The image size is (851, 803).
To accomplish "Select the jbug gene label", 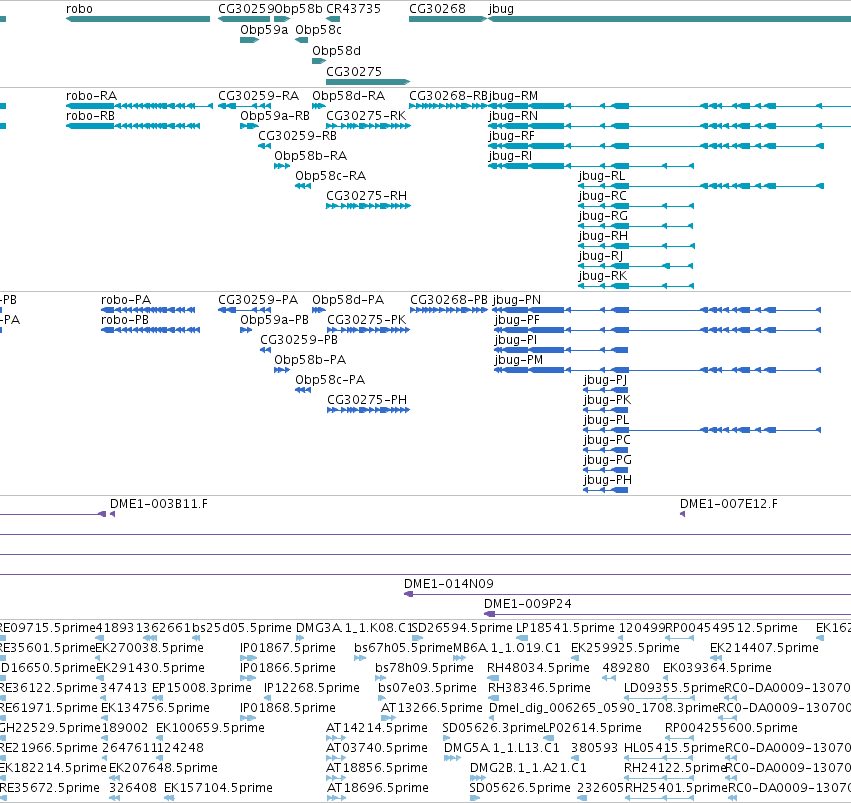I will click(501, 9).
